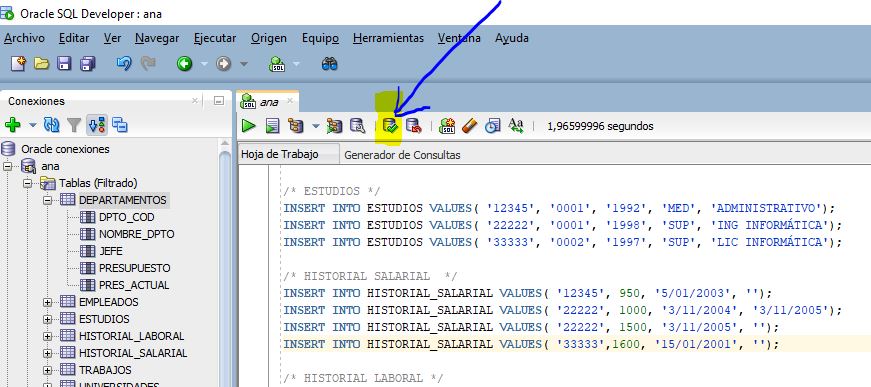Add new connection with green plus
The image size is (871, 387).
(12, 125)
